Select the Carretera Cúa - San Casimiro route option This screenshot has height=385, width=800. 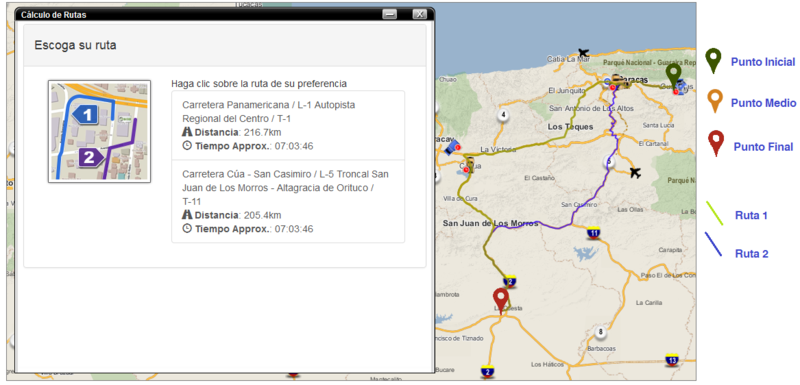click(x=288, y=201)
